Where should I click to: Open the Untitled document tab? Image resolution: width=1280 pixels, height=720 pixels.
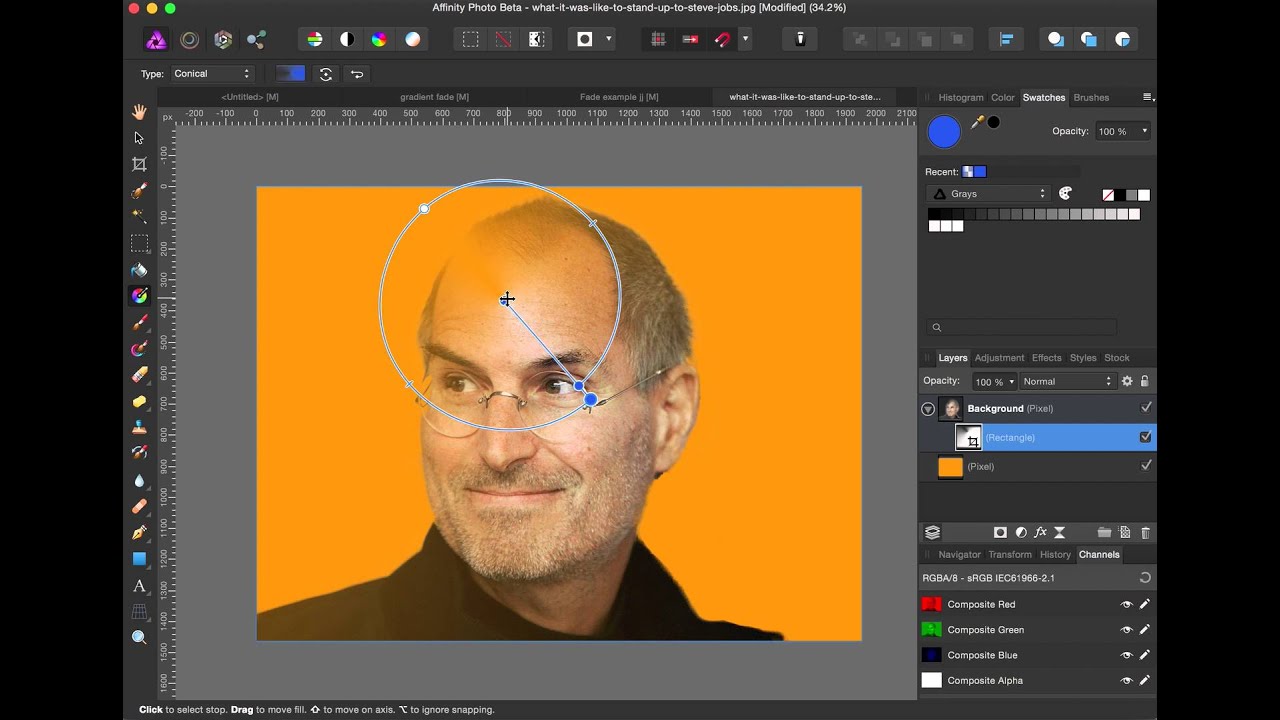point(250,97)
